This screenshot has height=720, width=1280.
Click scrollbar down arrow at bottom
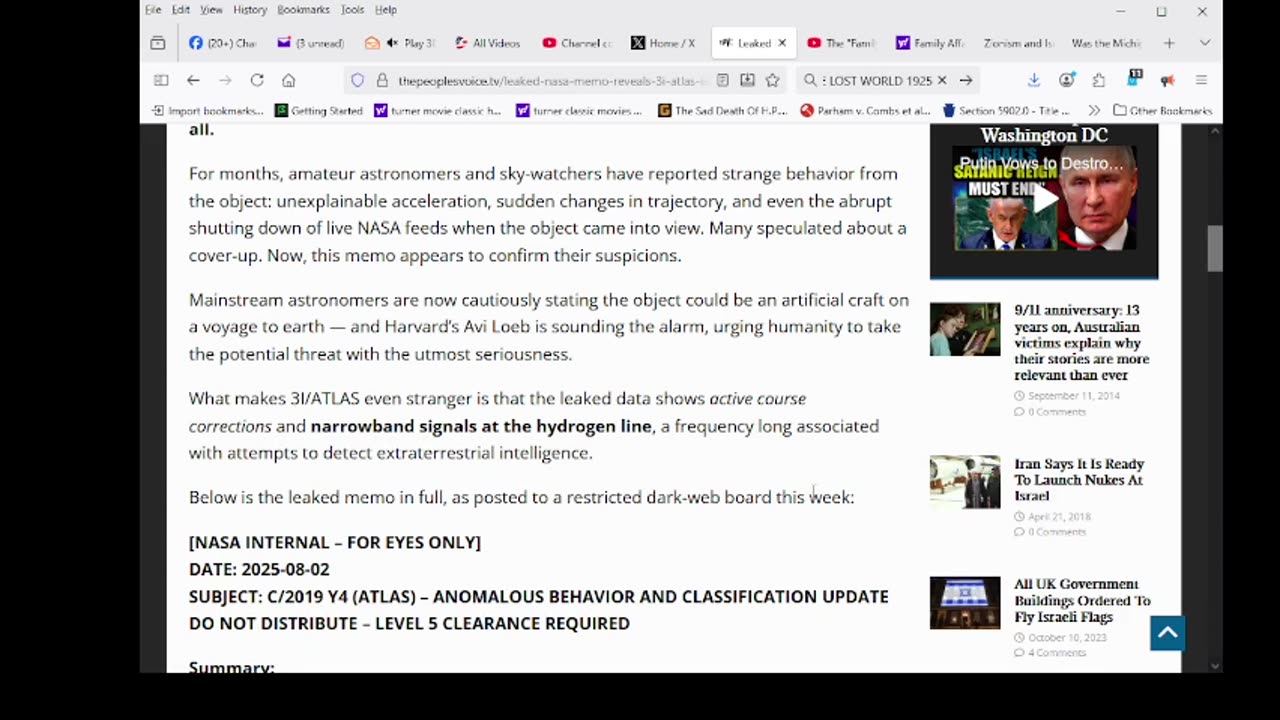point(1215,665)
